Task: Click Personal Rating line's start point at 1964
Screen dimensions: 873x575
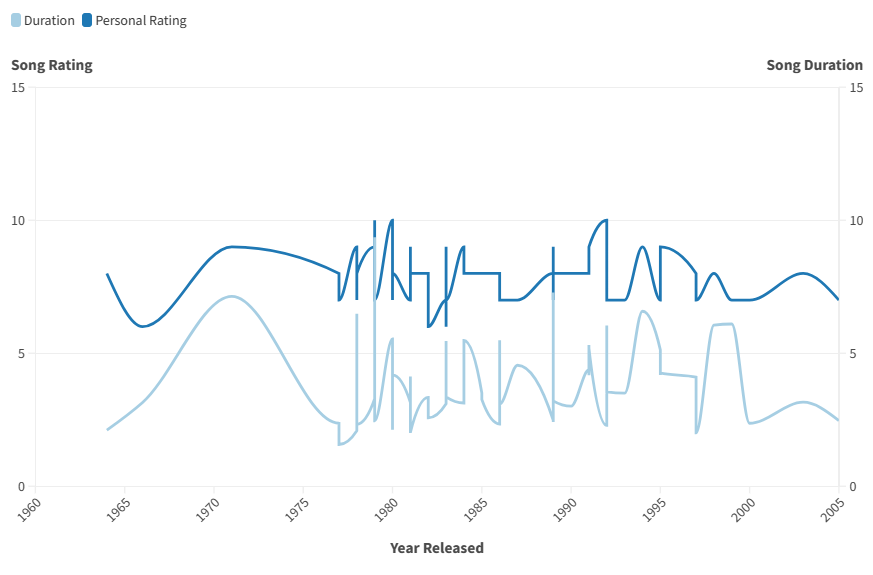Action: [107, 274]
